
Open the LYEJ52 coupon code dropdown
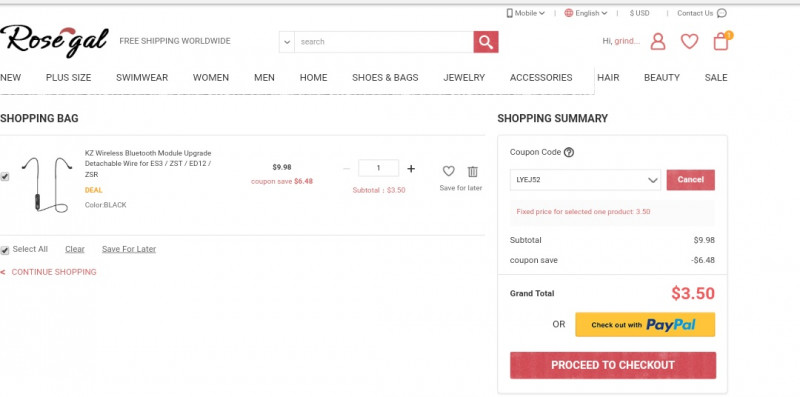point(585,180)
